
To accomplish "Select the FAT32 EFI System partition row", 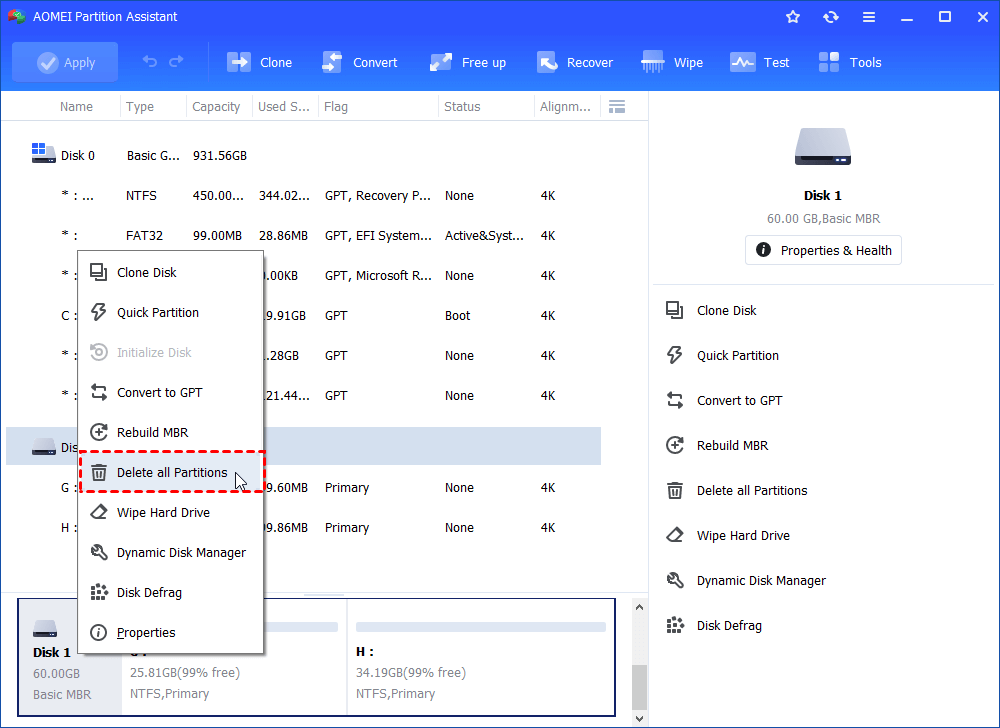I will (304, 236).
